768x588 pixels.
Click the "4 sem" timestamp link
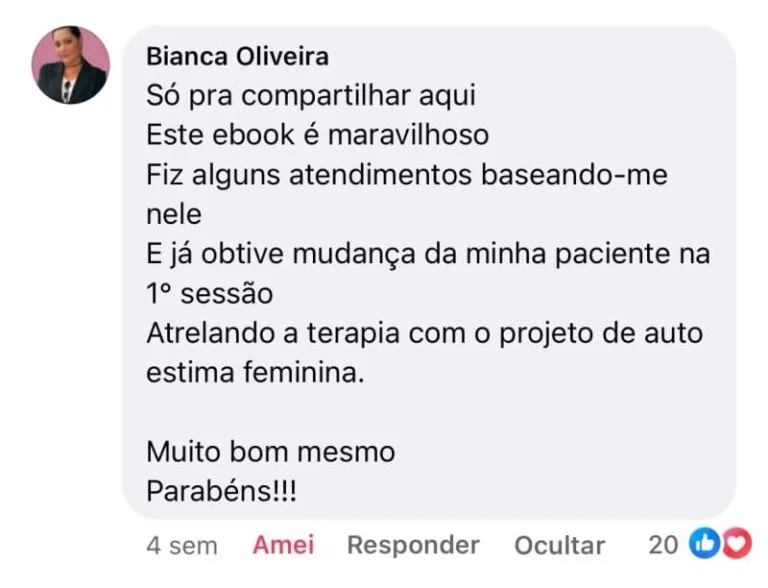[x=181, y=546]
